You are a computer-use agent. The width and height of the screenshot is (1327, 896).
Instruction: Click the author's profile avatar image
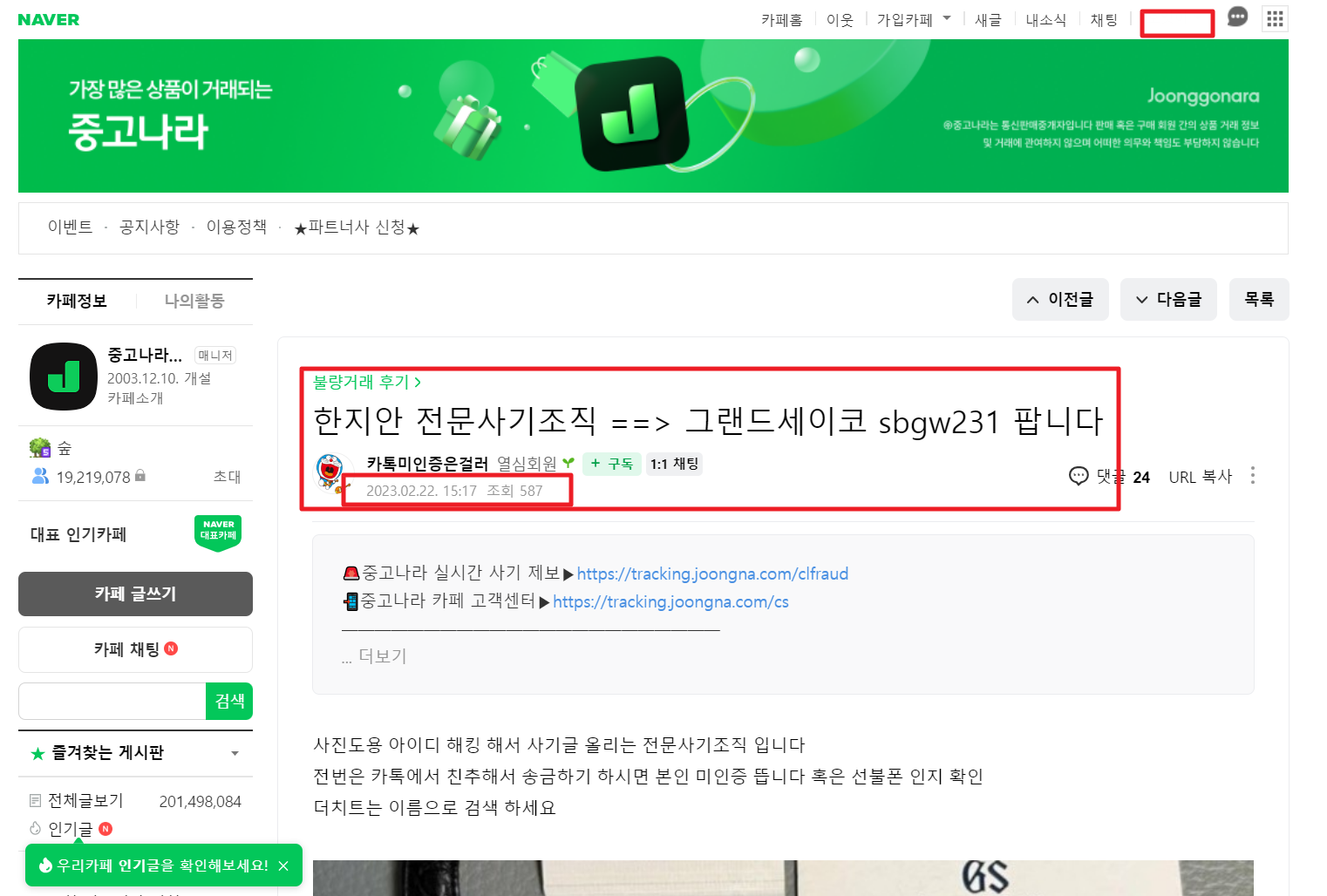(330, 472)
